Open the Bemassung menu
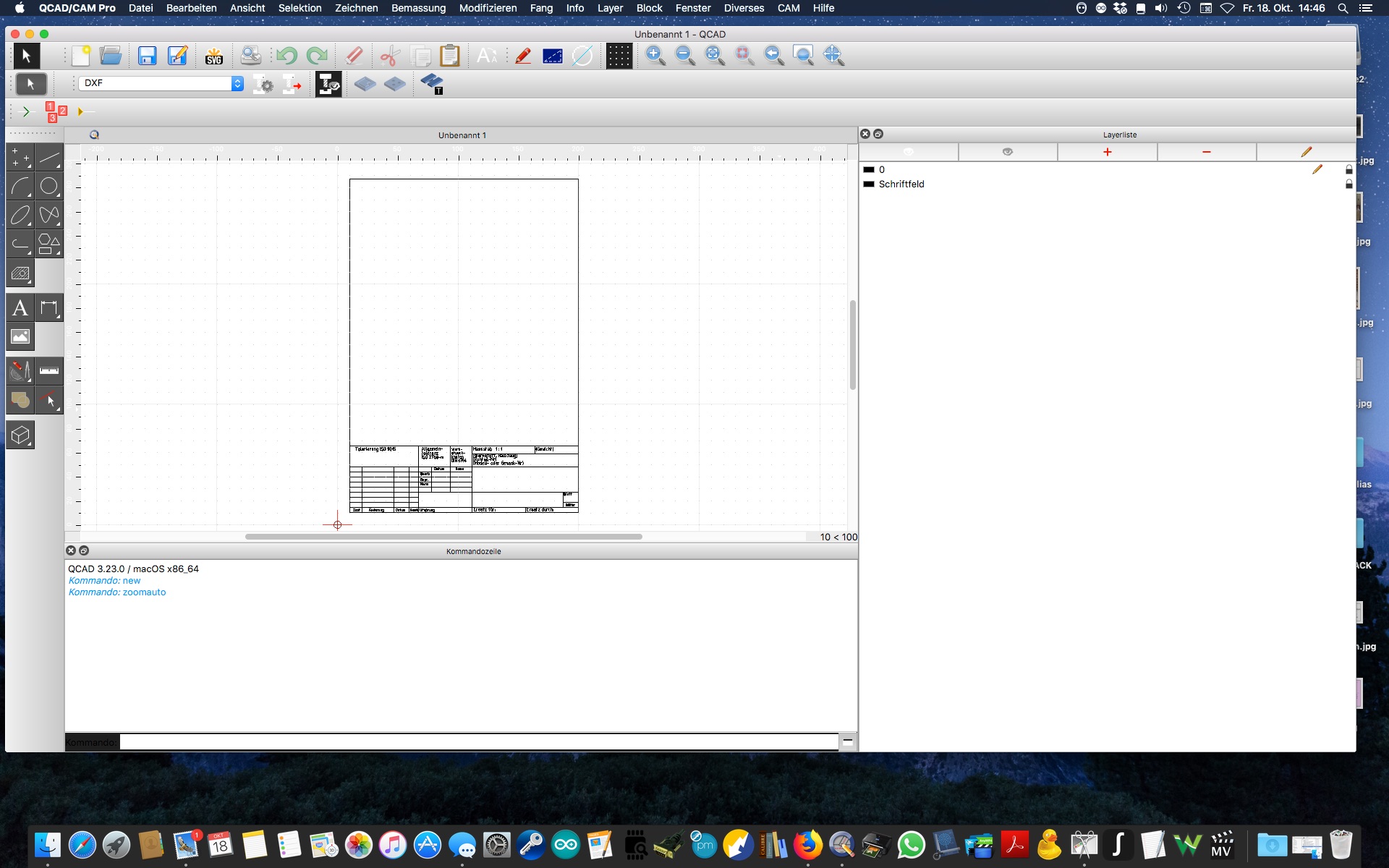1389x868 pixels. tap(418, 8)
